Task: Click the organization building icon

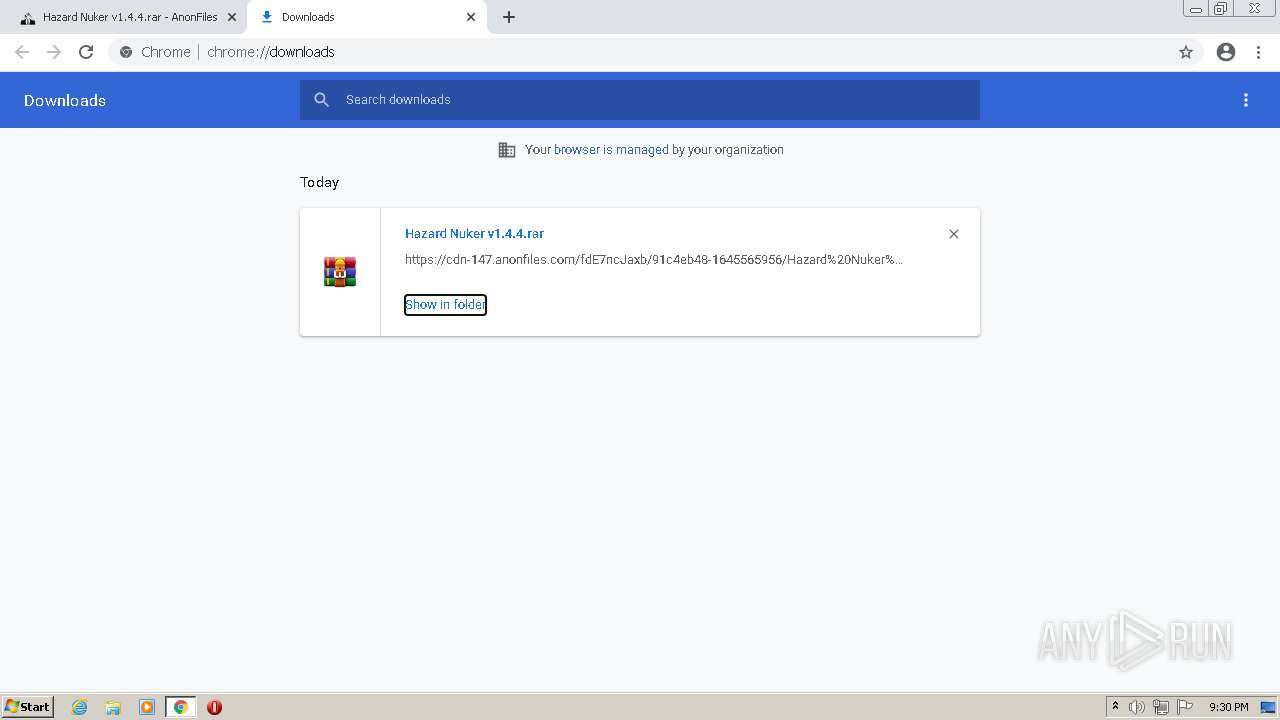Action: coord(507,150)
